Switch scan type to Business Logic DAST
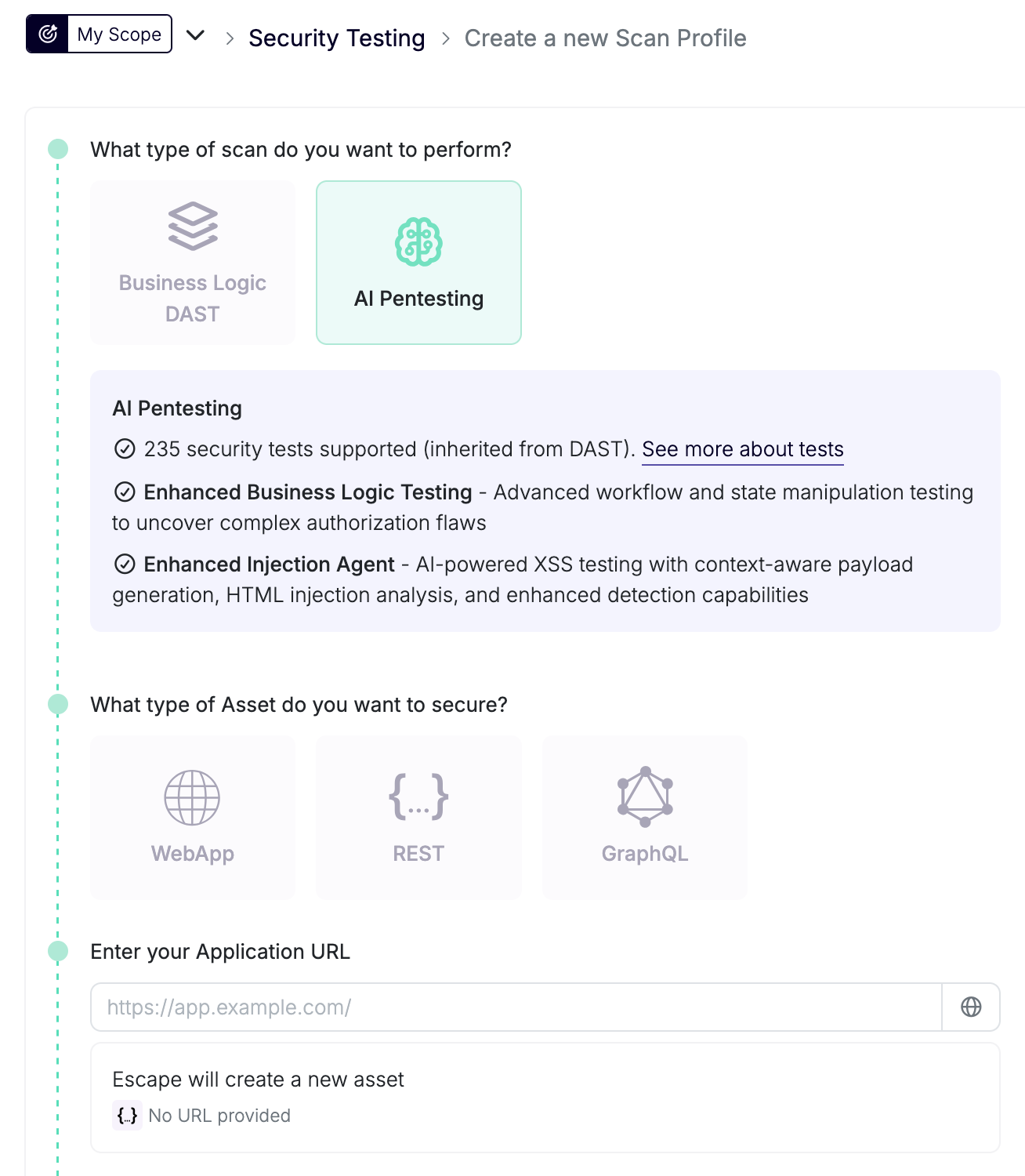This screenshot has height=1176, width=1025. (x=192, y=262)
